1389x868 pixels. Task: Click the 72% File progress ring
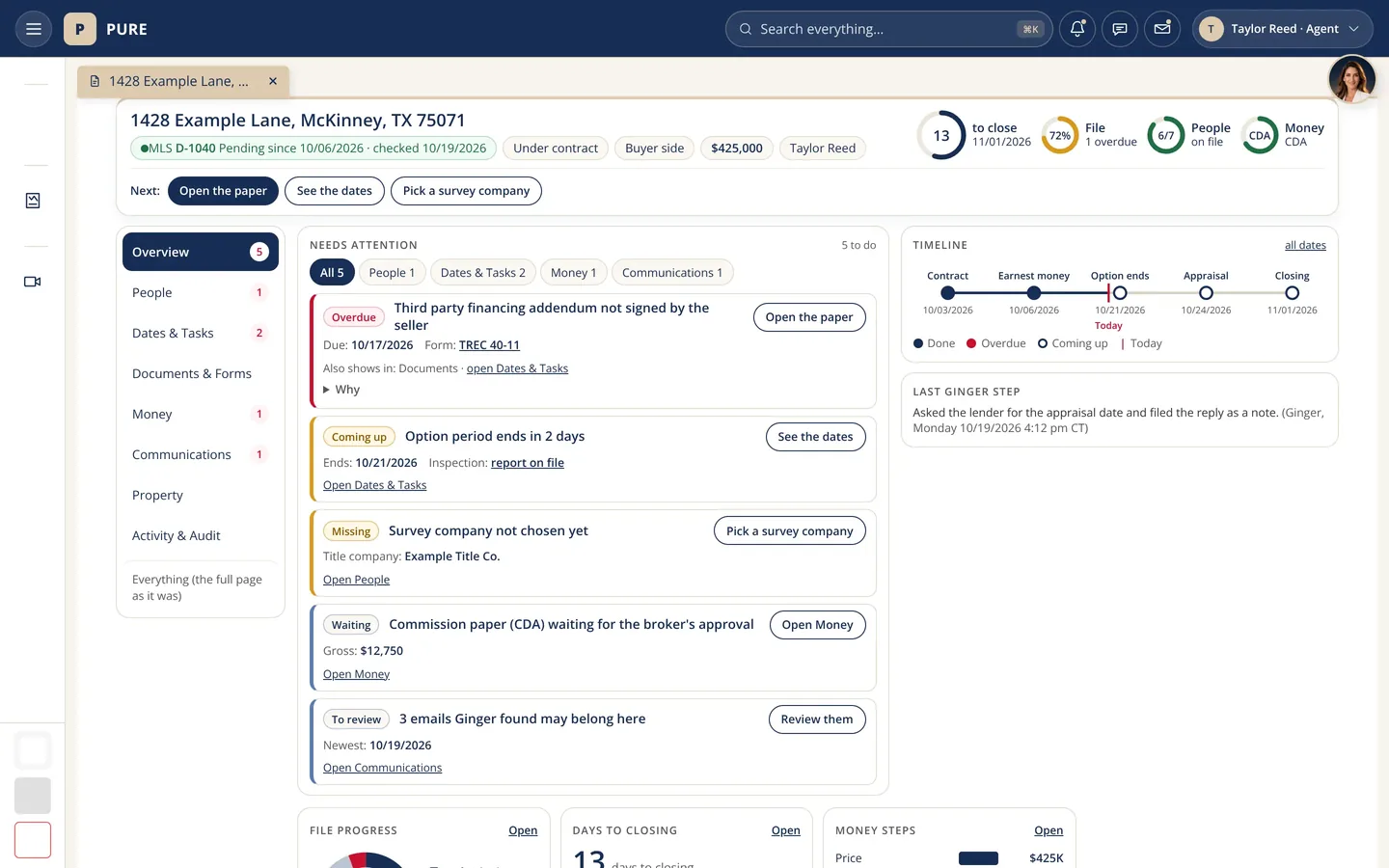tap(1060, 135)
